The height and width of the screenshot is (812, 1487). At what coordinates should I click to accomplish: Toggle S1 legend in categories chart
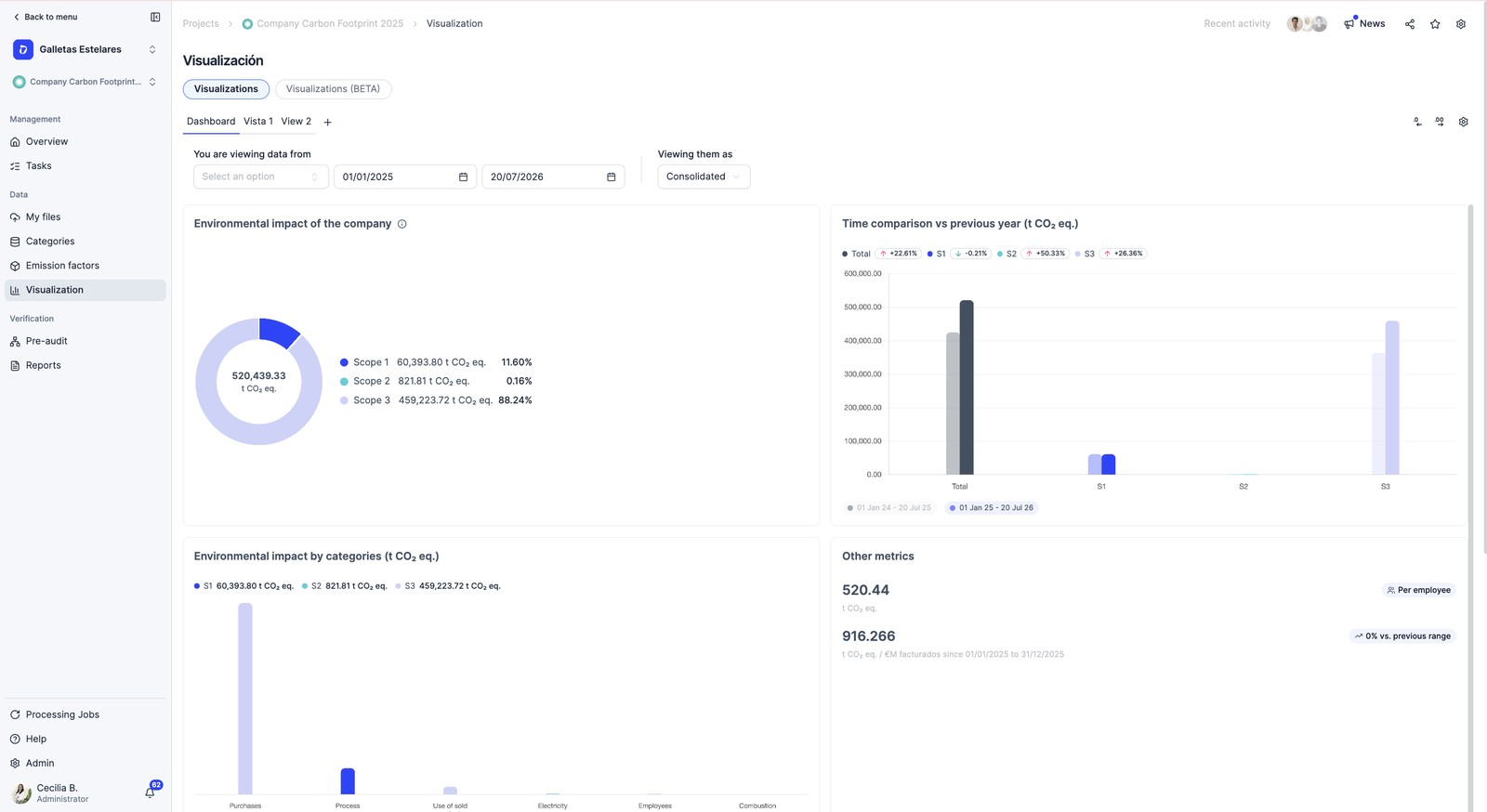click(243, 586)
